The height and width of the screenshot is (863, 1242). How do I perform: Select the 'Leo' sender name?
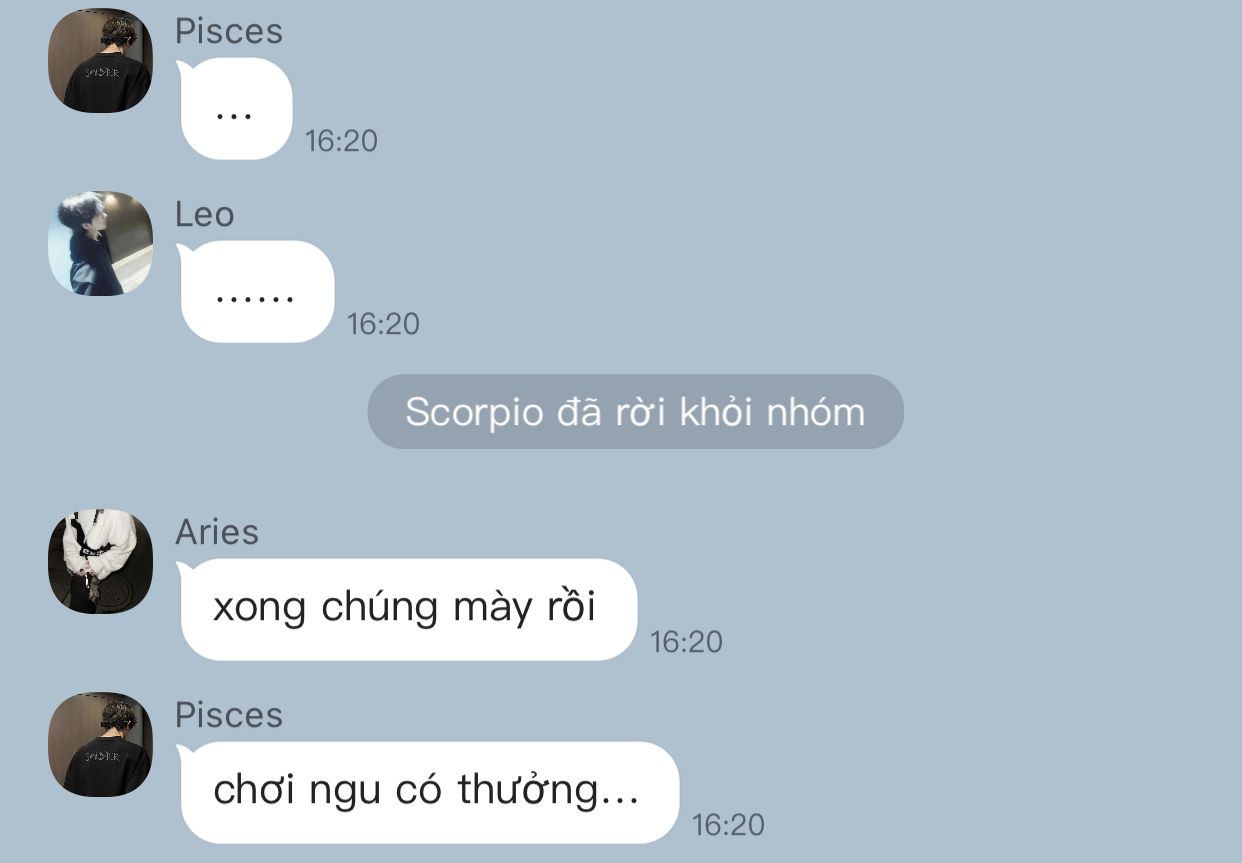pos(204,214)
